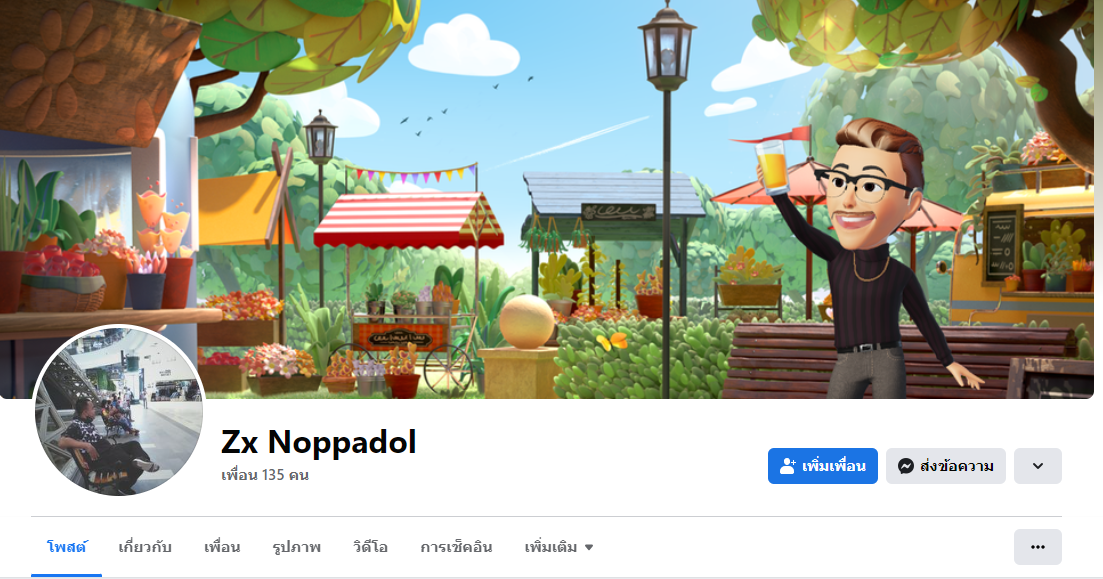Click the red striped market stall in cover photo
1103x579 pixels.
click(409, 220)
